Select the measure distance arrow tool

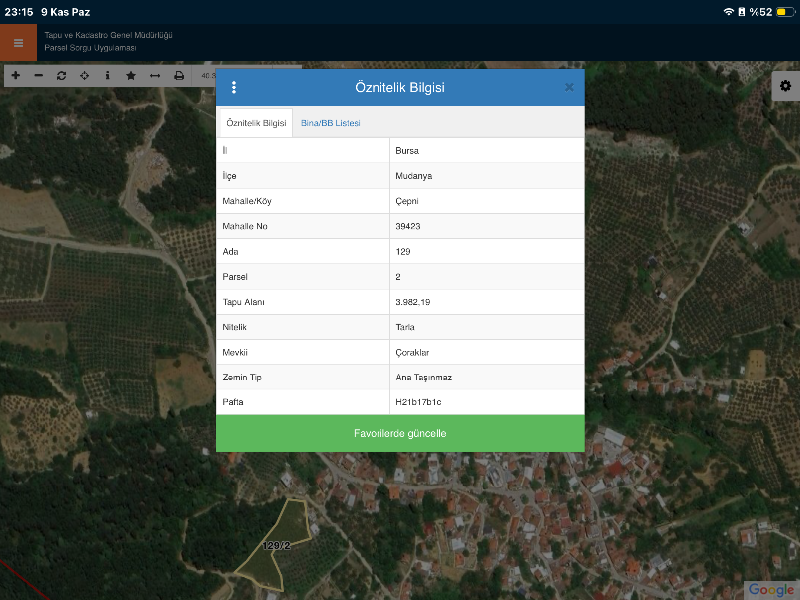(155, 76)
